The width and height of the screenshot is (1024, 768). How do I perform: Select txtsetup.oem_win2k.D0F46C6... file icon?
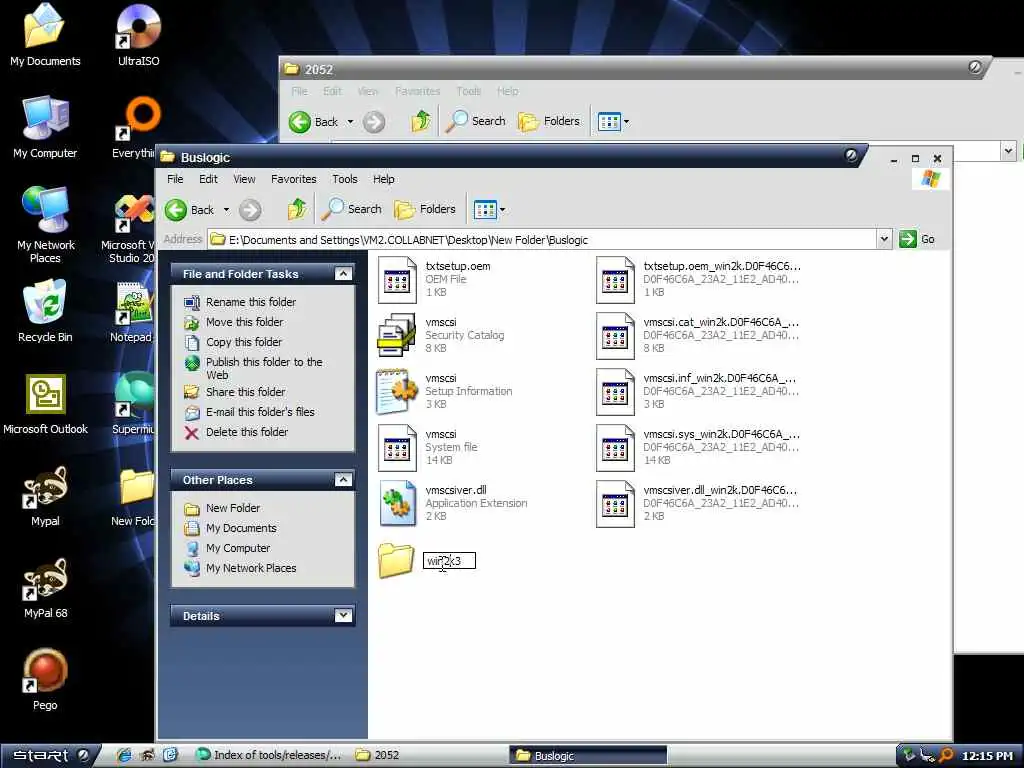(x=615, y=280)
